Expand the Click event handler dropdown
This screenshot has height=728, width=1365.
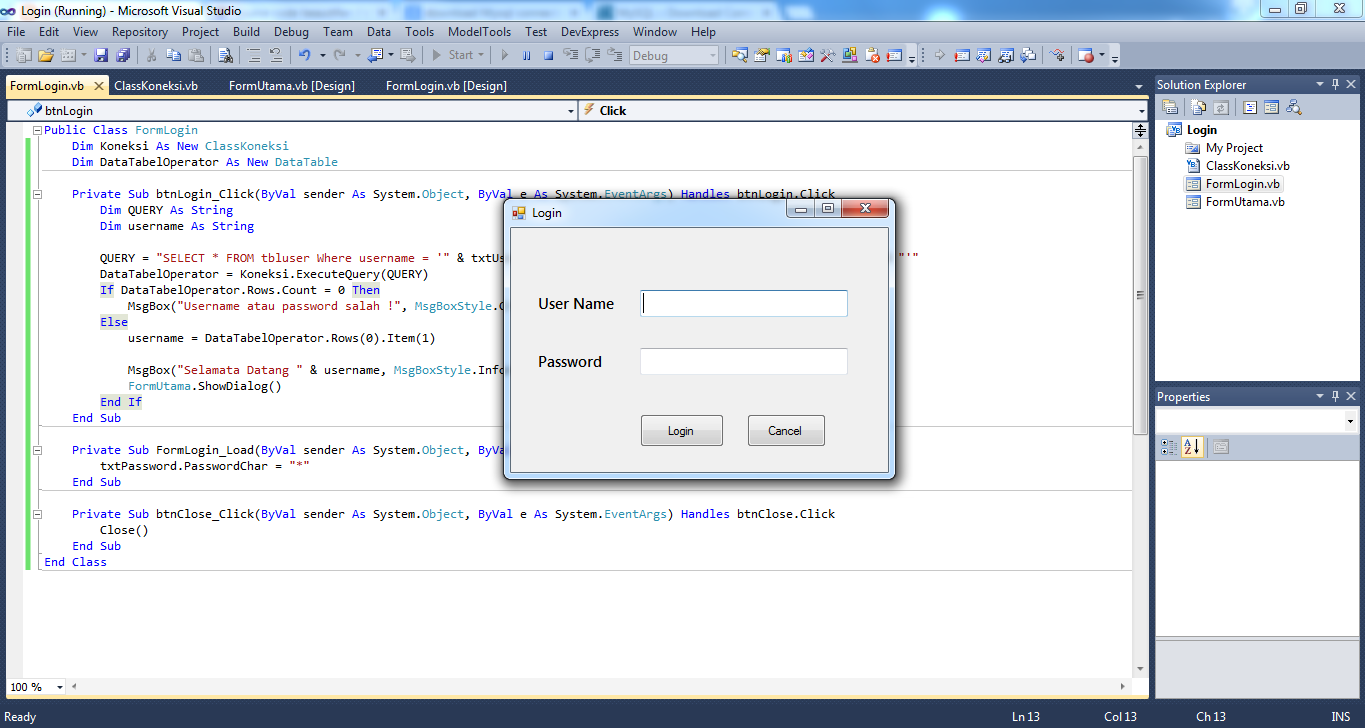[1143, 110]
